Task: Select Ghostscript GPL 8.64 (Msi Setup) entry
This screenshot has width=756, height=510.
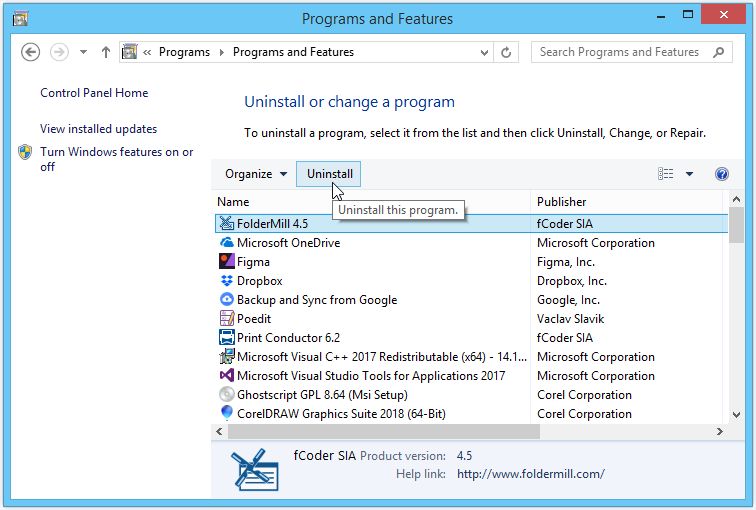Action: 322,395
